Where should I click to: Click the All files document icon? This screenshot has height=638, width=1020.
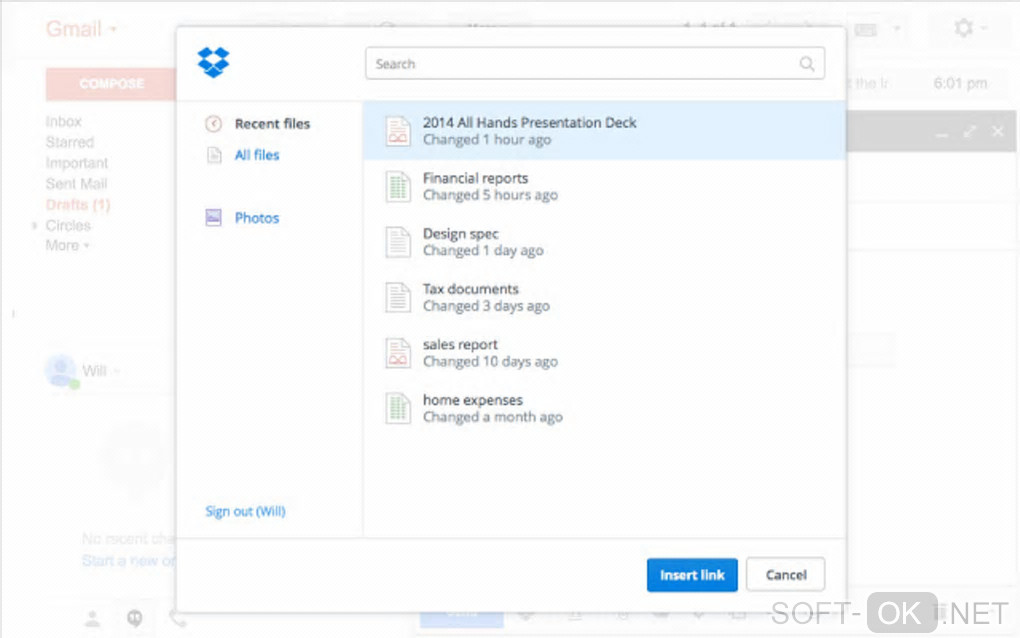pos(214,155)
